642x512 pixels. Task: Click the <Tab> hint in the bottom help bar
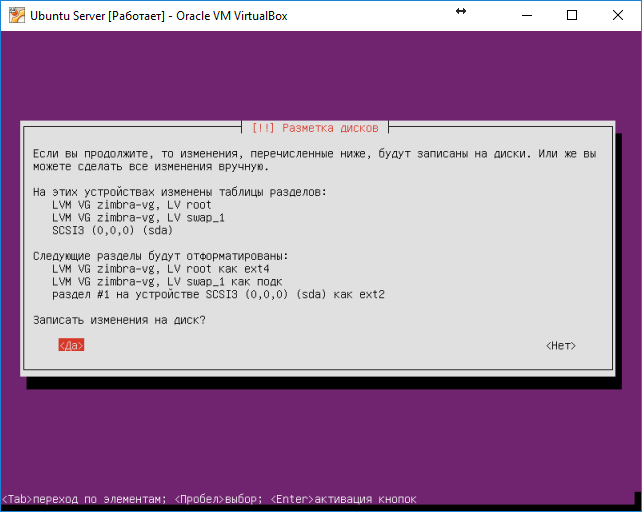[x=17, y=499]
